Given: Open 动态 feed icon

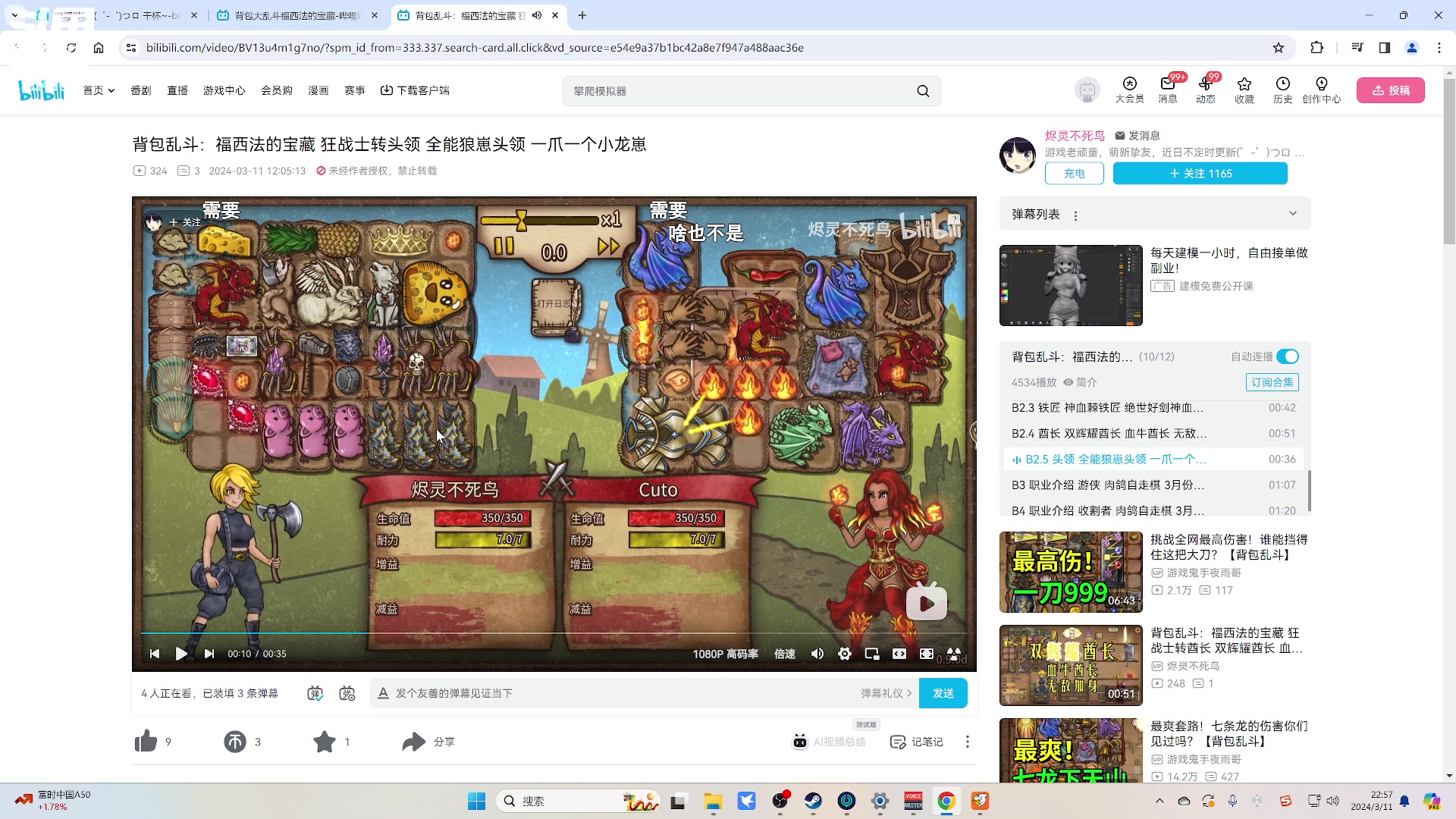Looking at the screenshot, I should (x=1206, y=90).
